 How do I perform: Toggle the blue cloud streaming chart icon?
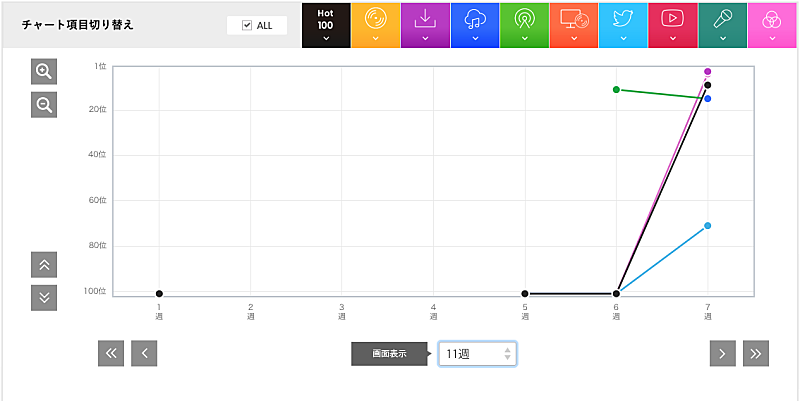[474, 25]
